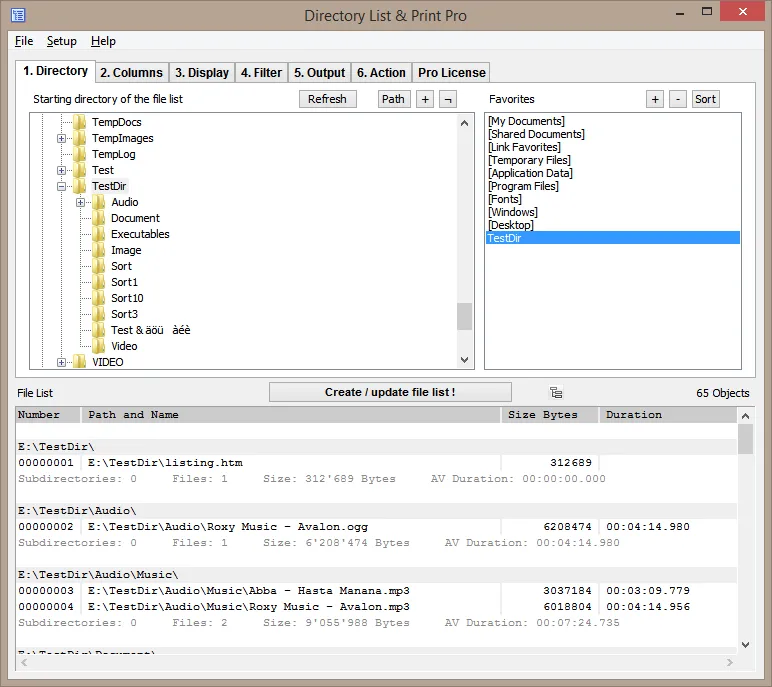The height and width of the screenshot is (687, 772).
Task: Click the Executables folder icon
Action: point(98,234)
